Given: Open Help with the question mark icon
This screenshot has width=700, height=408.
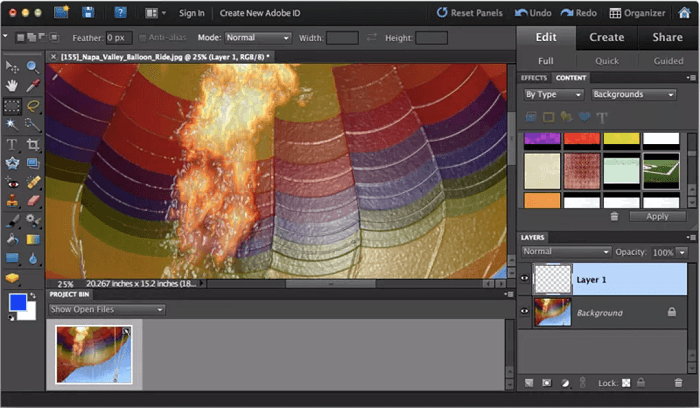Looking at the screenshot, I should pyautogui.click(x=120, y=12).
